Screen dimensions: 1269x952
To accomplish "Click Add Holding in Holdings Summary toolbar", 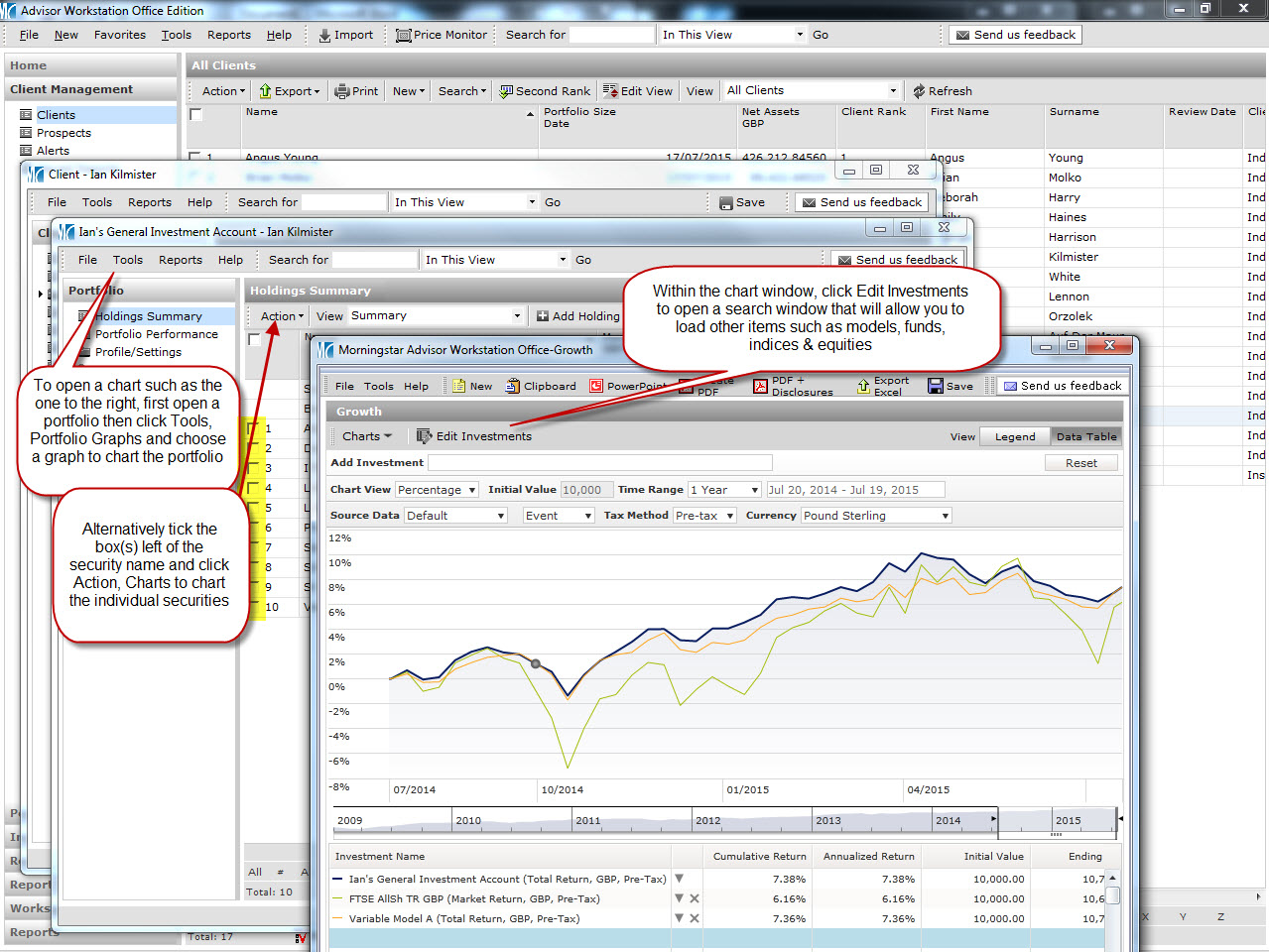I will click(577, 316).
